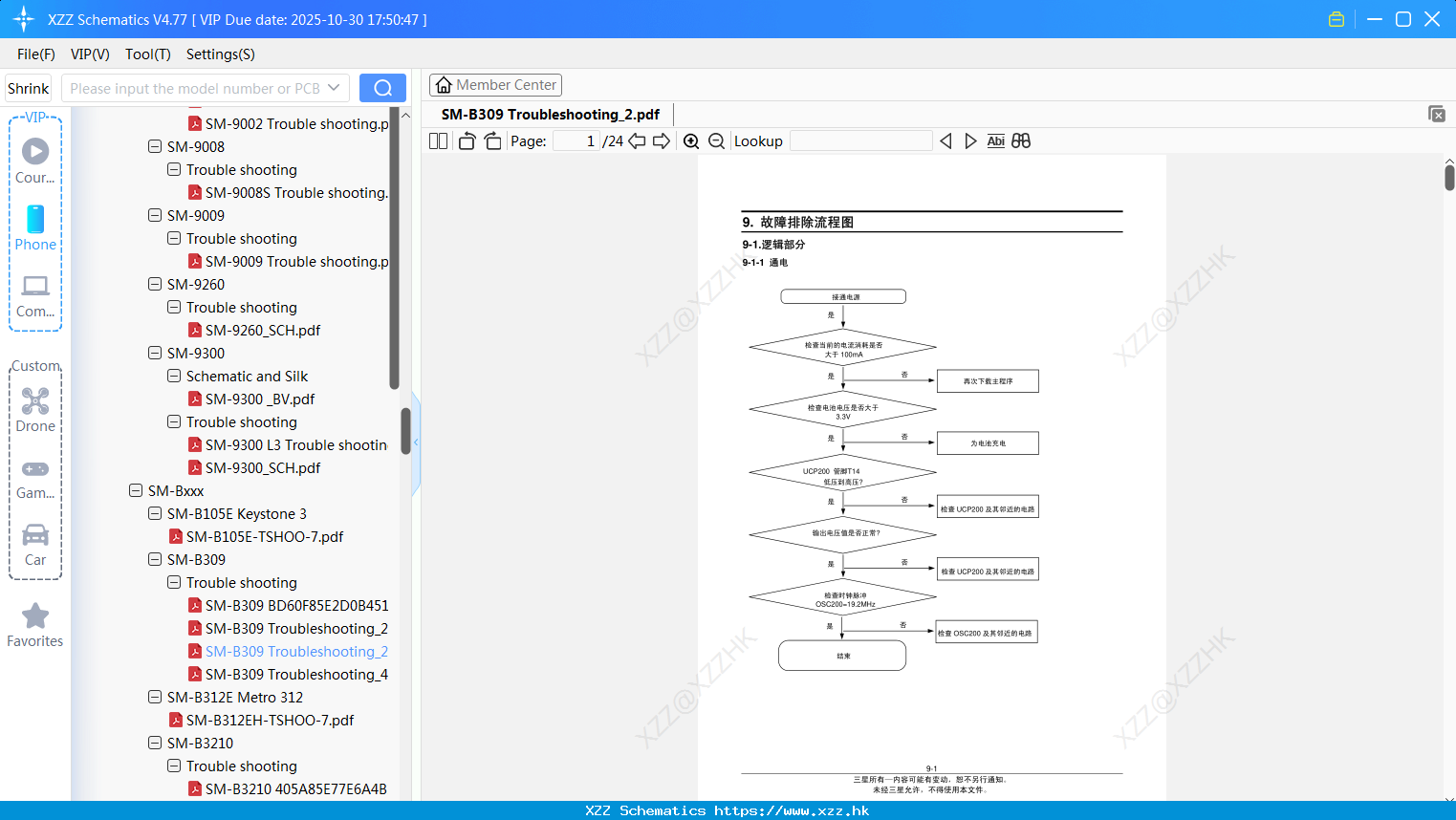Toggle the Abi text selection tool
Screen dimensions: 1456x820
995,141
